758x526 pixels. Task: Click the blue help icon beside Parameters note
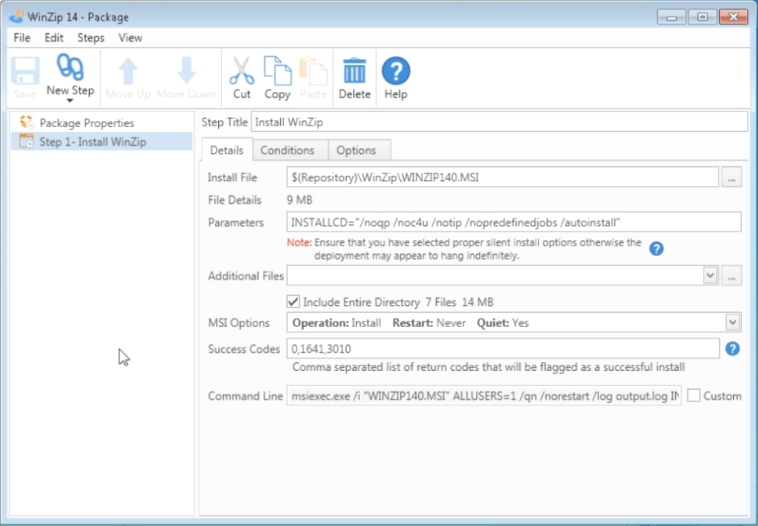tap(656, 249)
